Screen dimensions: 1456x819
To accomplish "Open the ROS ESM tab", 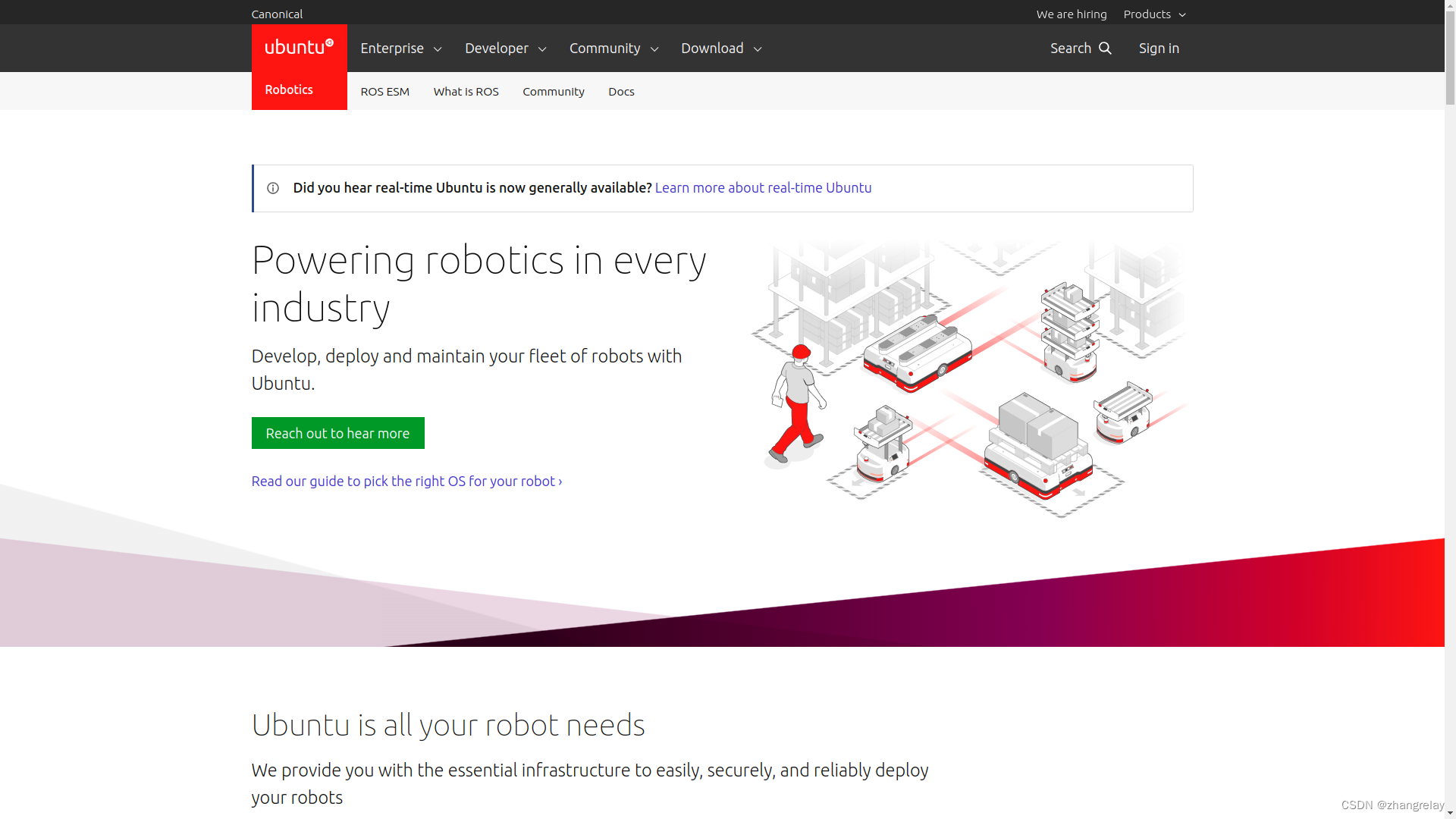I will 384,92.
